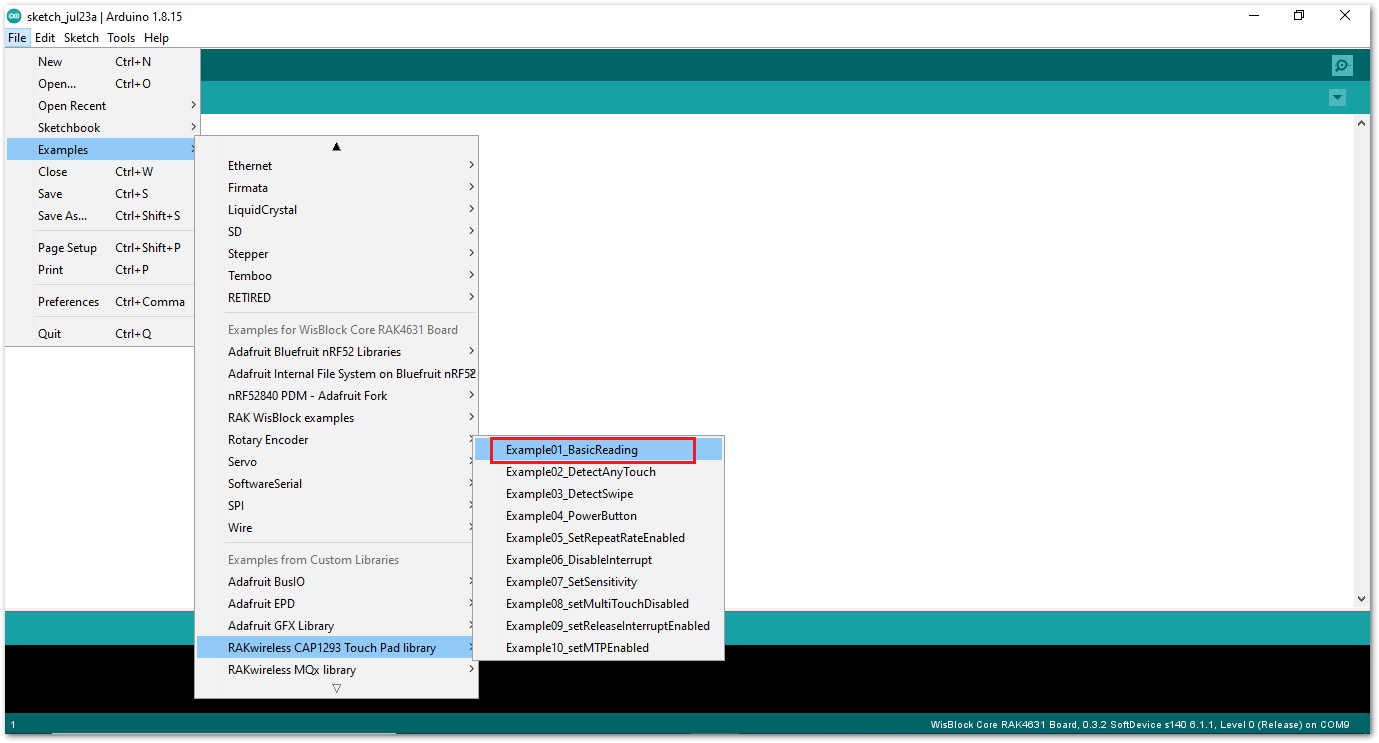This screenshot has width=1379, height=743.
Task: Click the scroll-up arrow atop Examples list
Action: point(336,147)
